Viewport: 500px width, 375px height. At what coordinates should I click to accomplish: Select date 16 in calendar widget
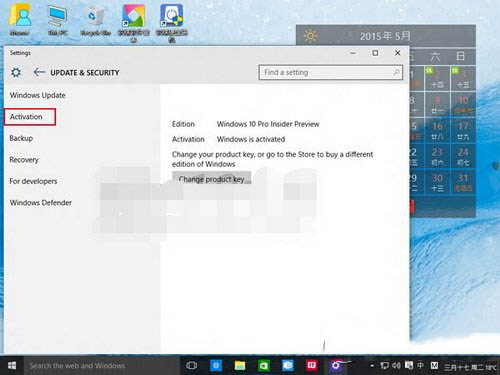click(437, 130)
